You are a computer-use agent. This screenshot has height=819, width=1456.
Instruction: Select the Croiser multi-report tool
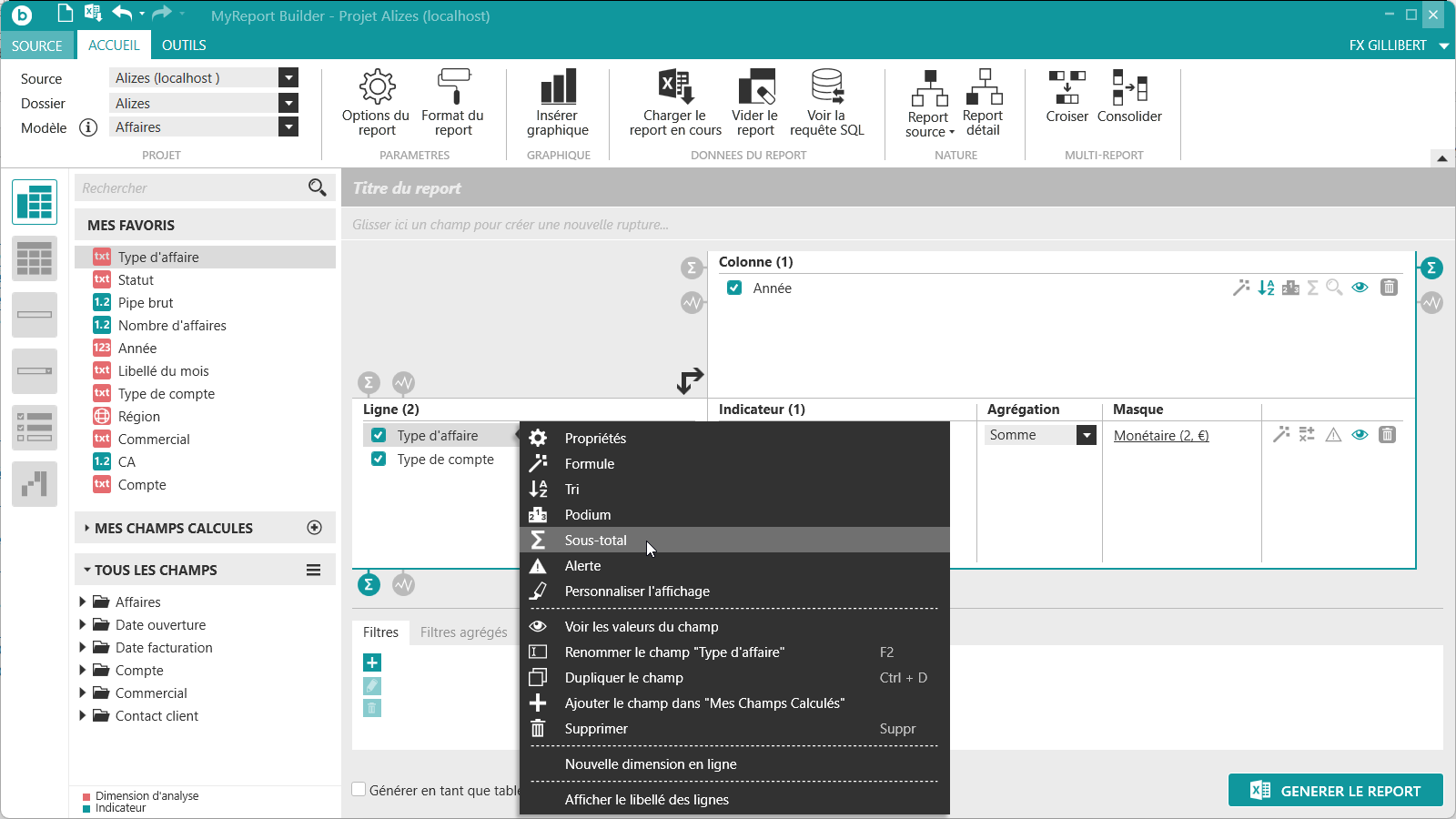pos(1067,96)
